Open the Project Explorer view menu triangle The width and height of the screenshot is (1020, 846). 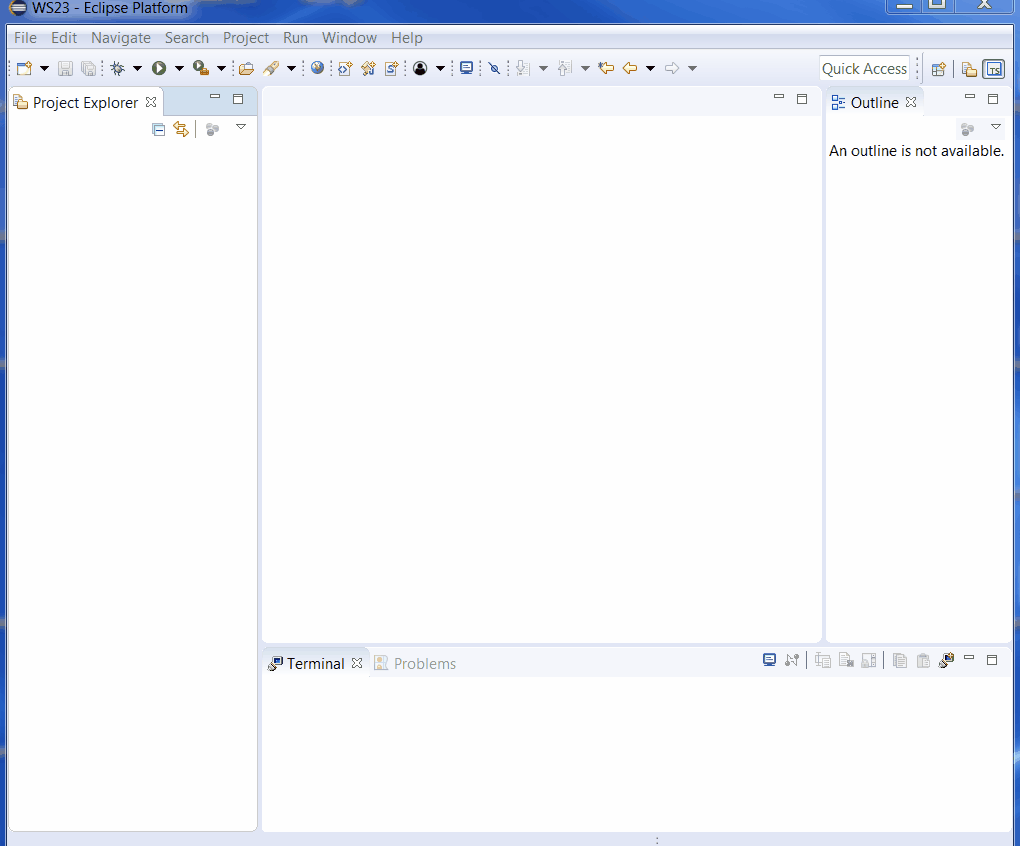tap(240, 127)
